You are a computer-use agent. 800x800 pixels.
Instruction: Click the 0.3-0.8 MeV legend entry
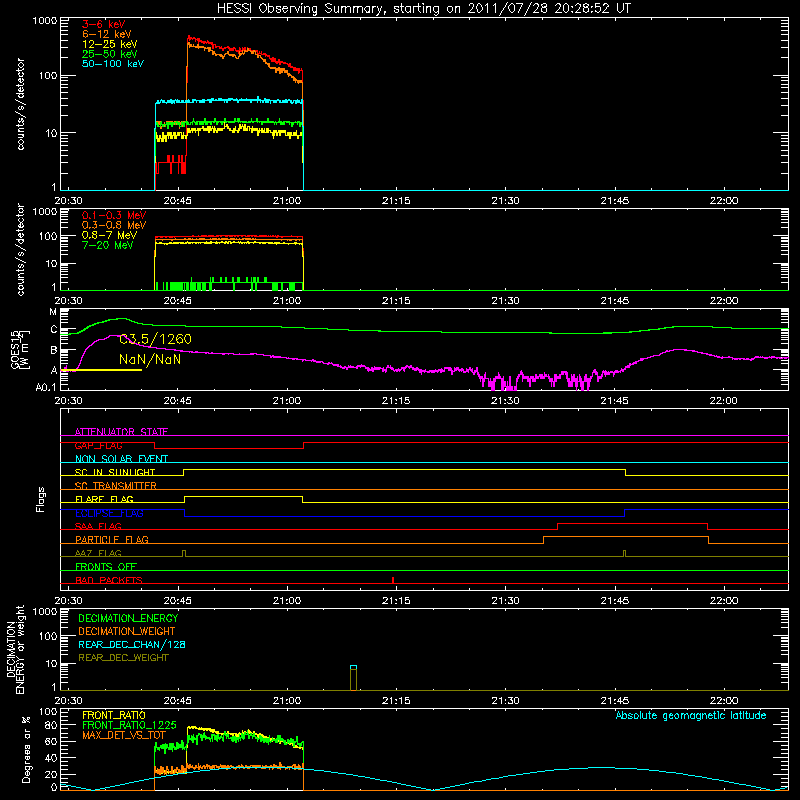click(x=114, y=225)
